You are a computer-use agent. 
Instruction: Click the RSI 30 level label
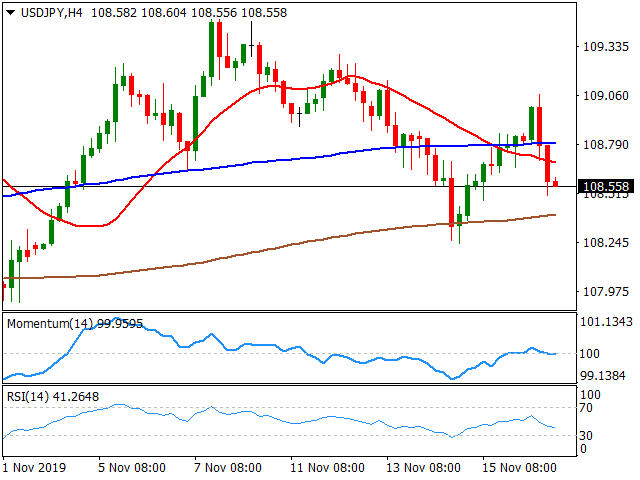(x=586, y=436)
